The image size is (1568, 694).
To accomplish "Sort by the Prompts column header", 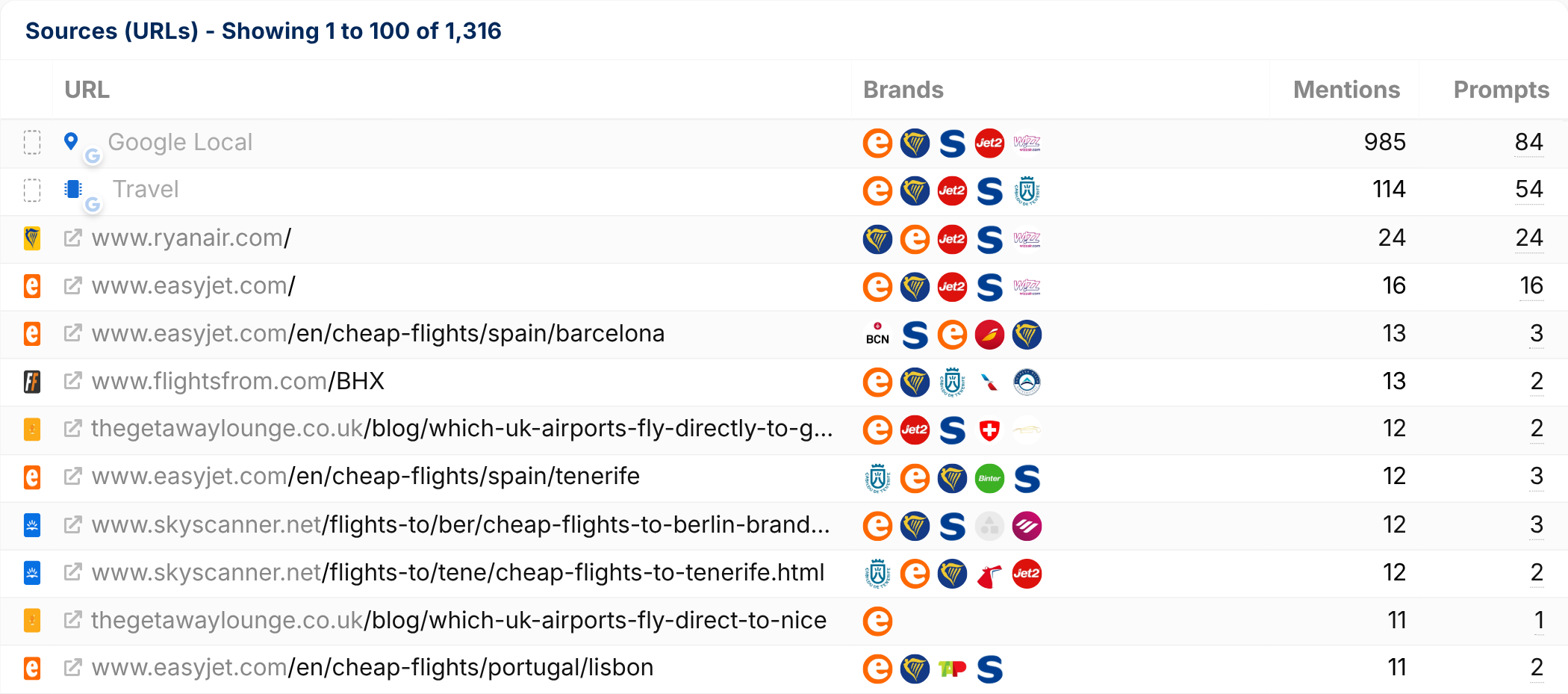I will click(1501, 90).
